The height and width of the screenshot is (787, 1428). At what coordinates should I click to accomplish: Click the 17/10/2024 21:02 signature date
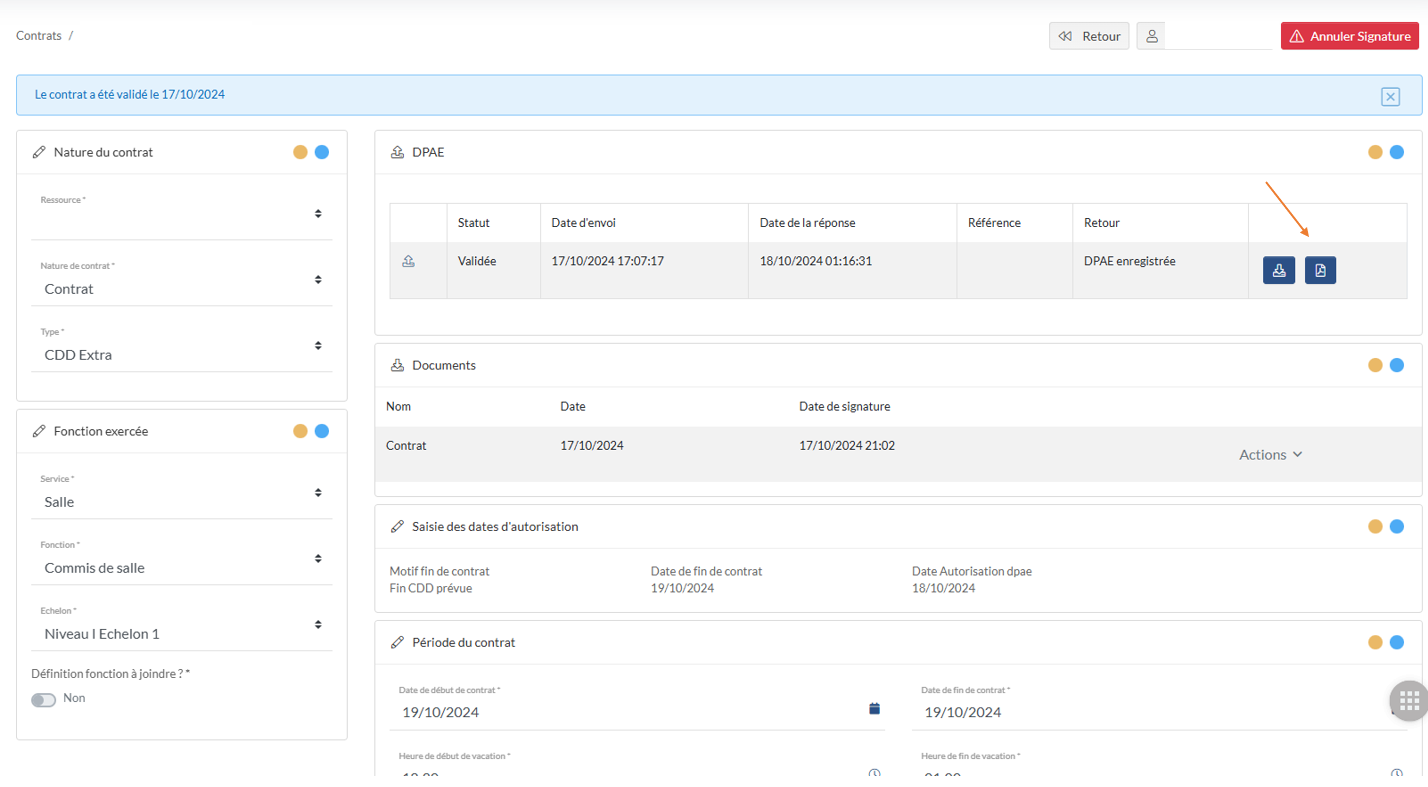click(x=847, y=445)
